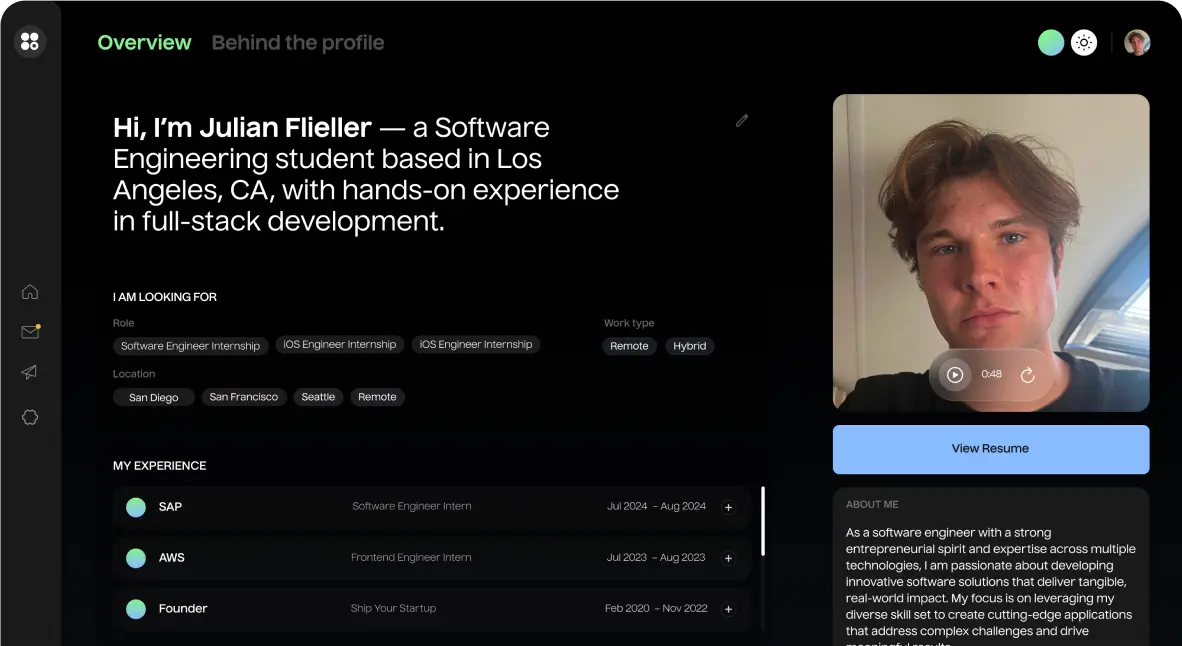Click the replay icon on the video player
Image resolution: width=1182 pixels, height=646 pixels.
pyautogui.click(x=1028, y=375)
